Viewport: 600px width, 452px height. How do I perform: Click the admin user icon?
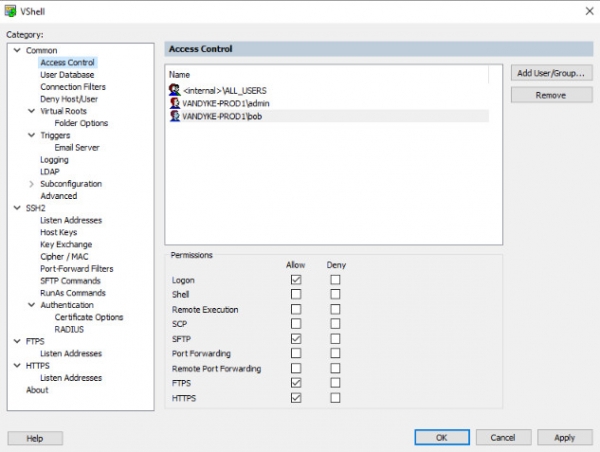pyautogui.click(x=175, y=103)
